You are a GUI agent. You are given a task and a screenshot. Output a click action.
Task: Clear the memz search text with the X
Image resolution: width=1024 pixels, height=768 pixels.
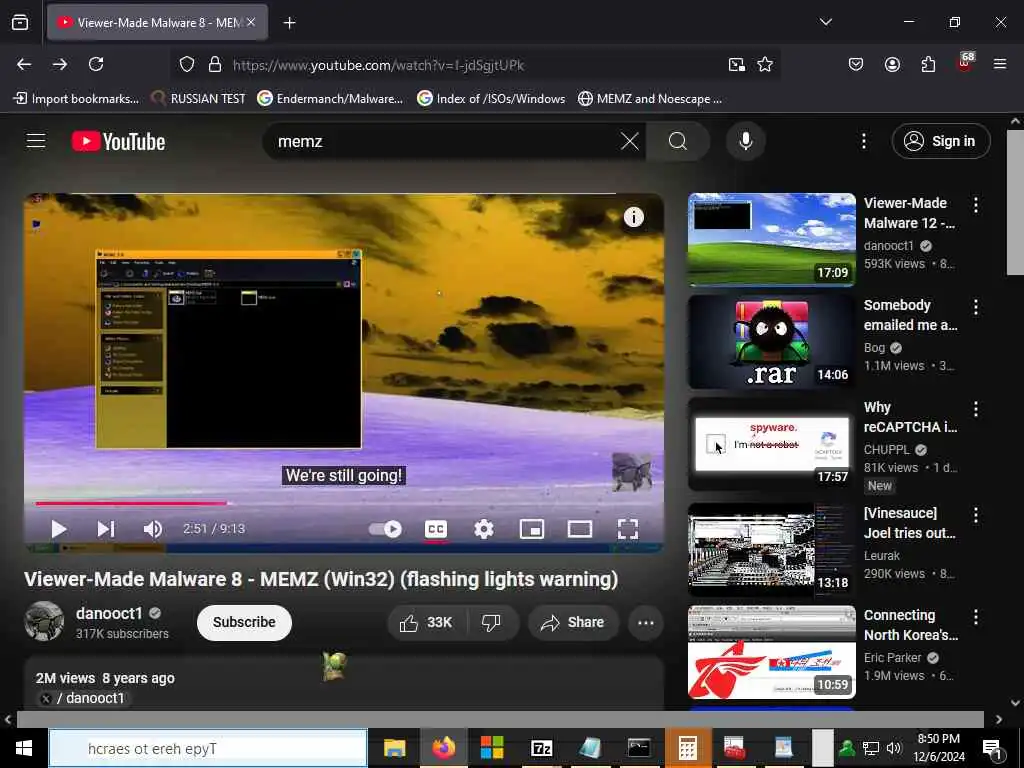coord(630,141)
